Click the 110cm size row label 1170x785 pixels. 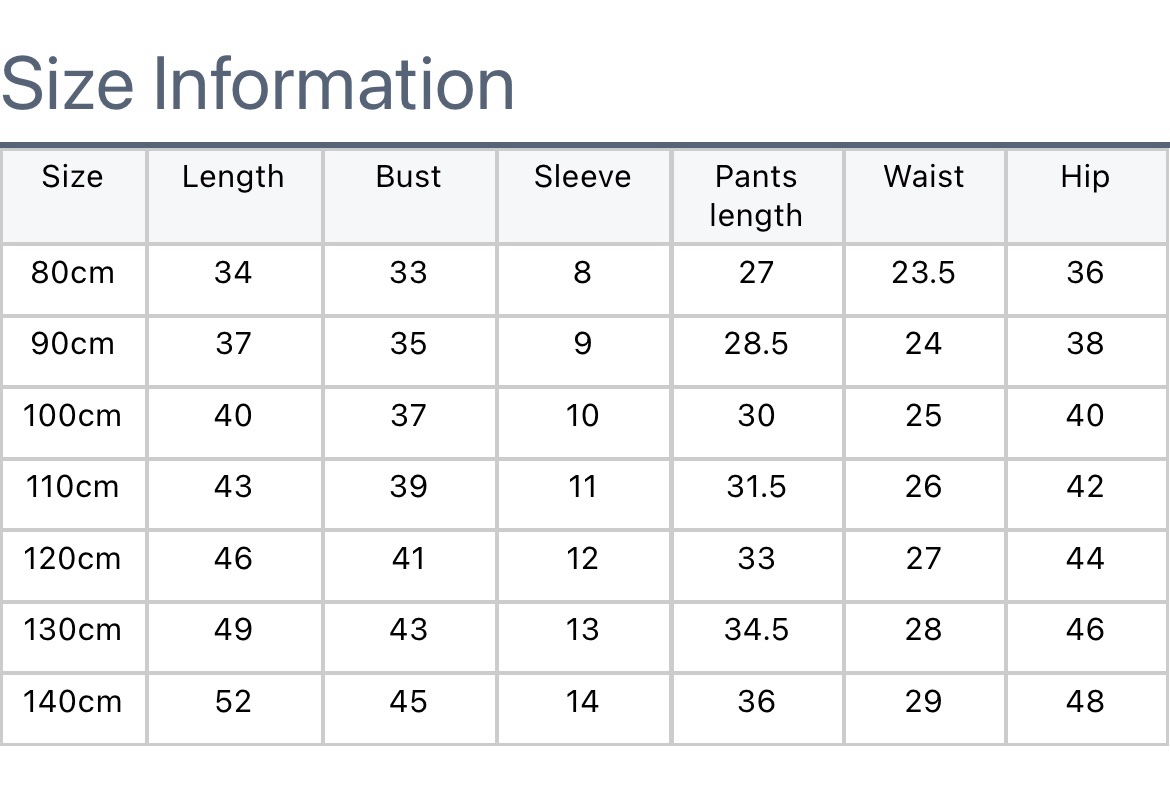pos(72,488)
